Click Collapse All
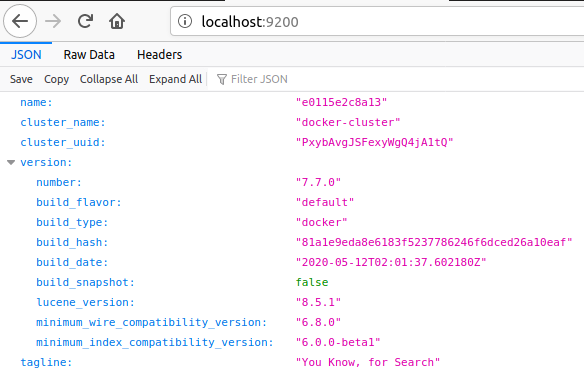Viewport: 584px width, 387px height. click(x=109, y=79)
